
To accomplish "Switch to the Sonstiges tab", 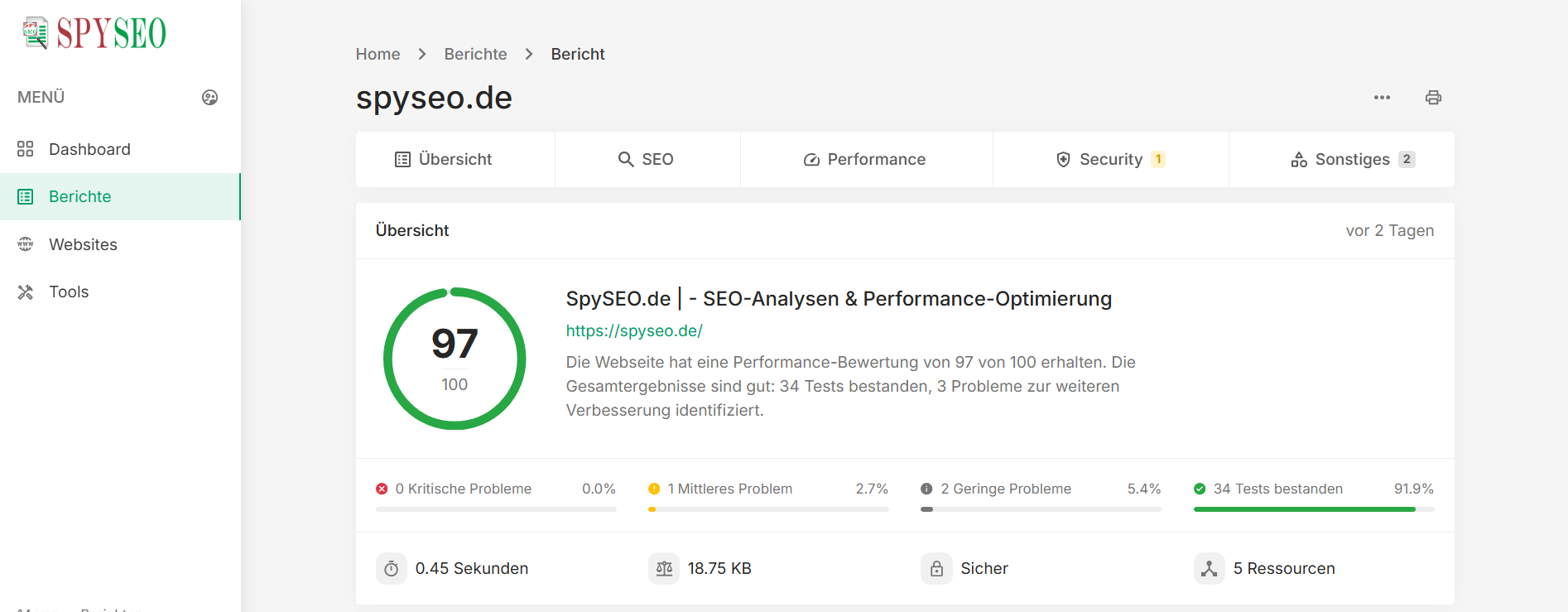I will point(1341,159).
